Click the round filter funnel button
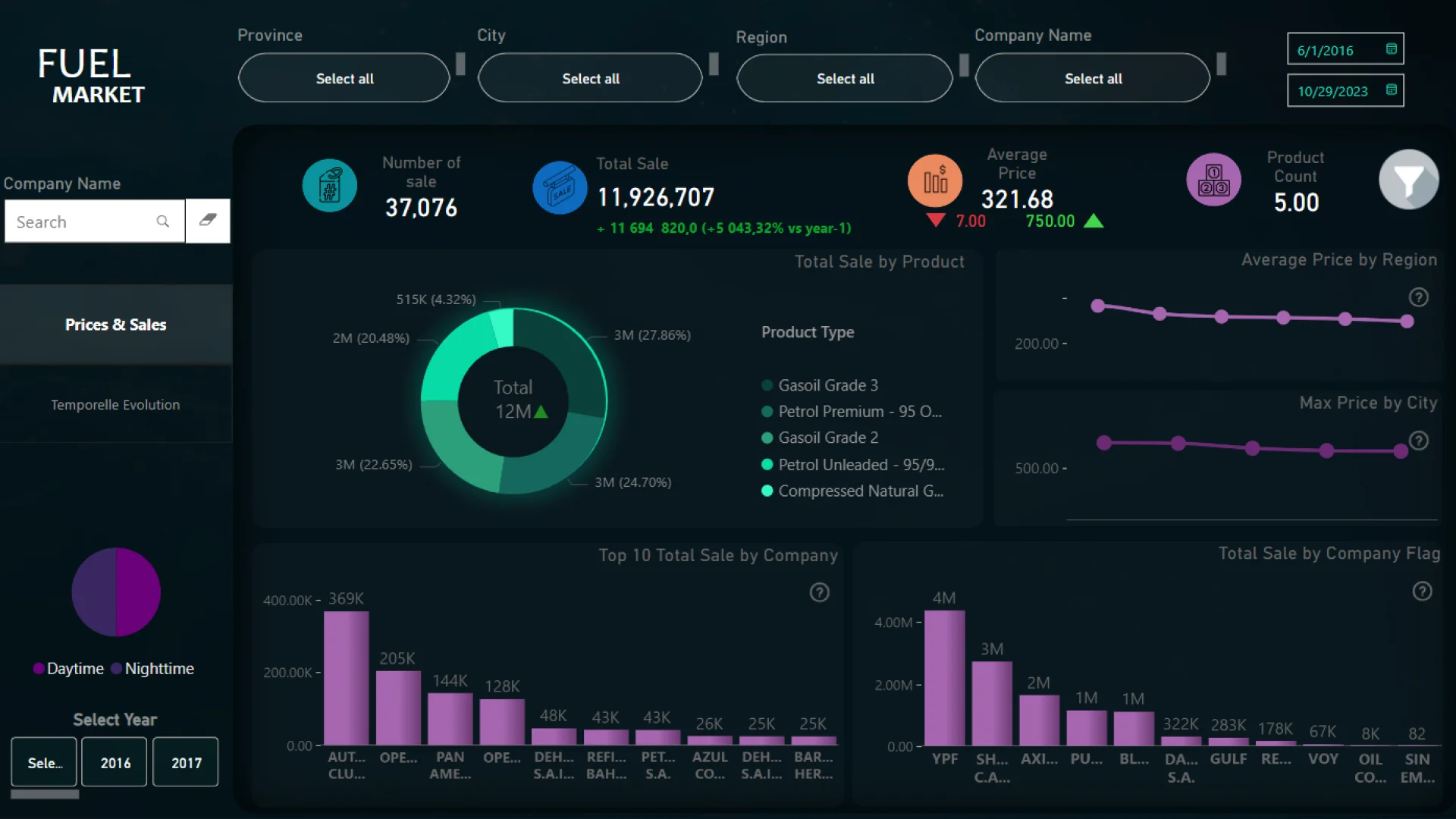Image resolution: width=1456 pixels, height=819 pixels. click(x=1408, y=180)
